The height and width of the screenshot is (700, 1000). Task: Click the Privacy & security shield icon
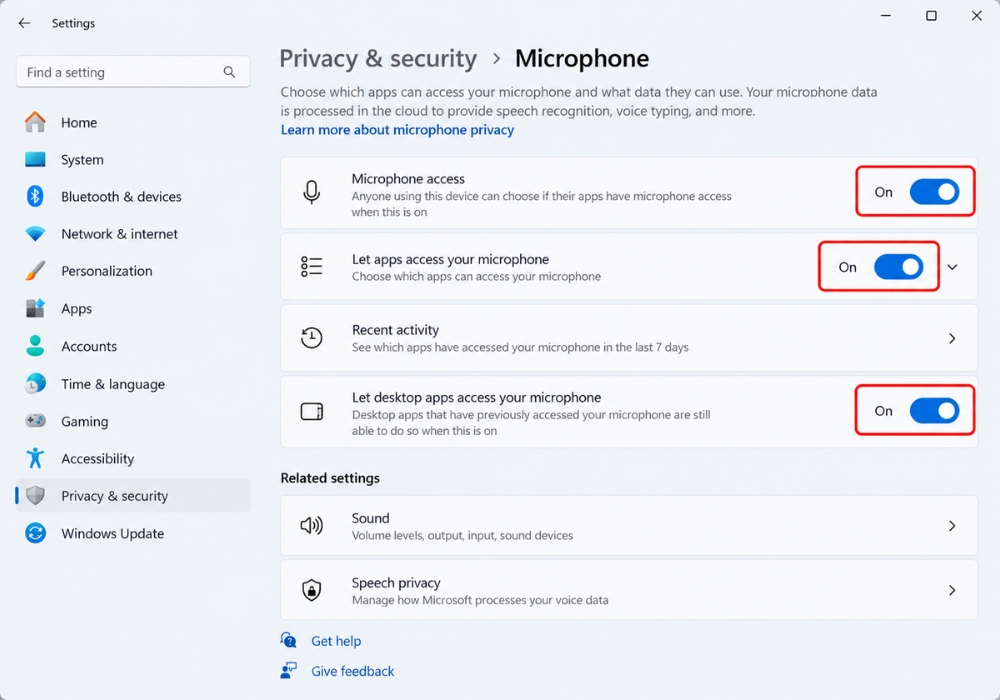(x=35, y=495)
